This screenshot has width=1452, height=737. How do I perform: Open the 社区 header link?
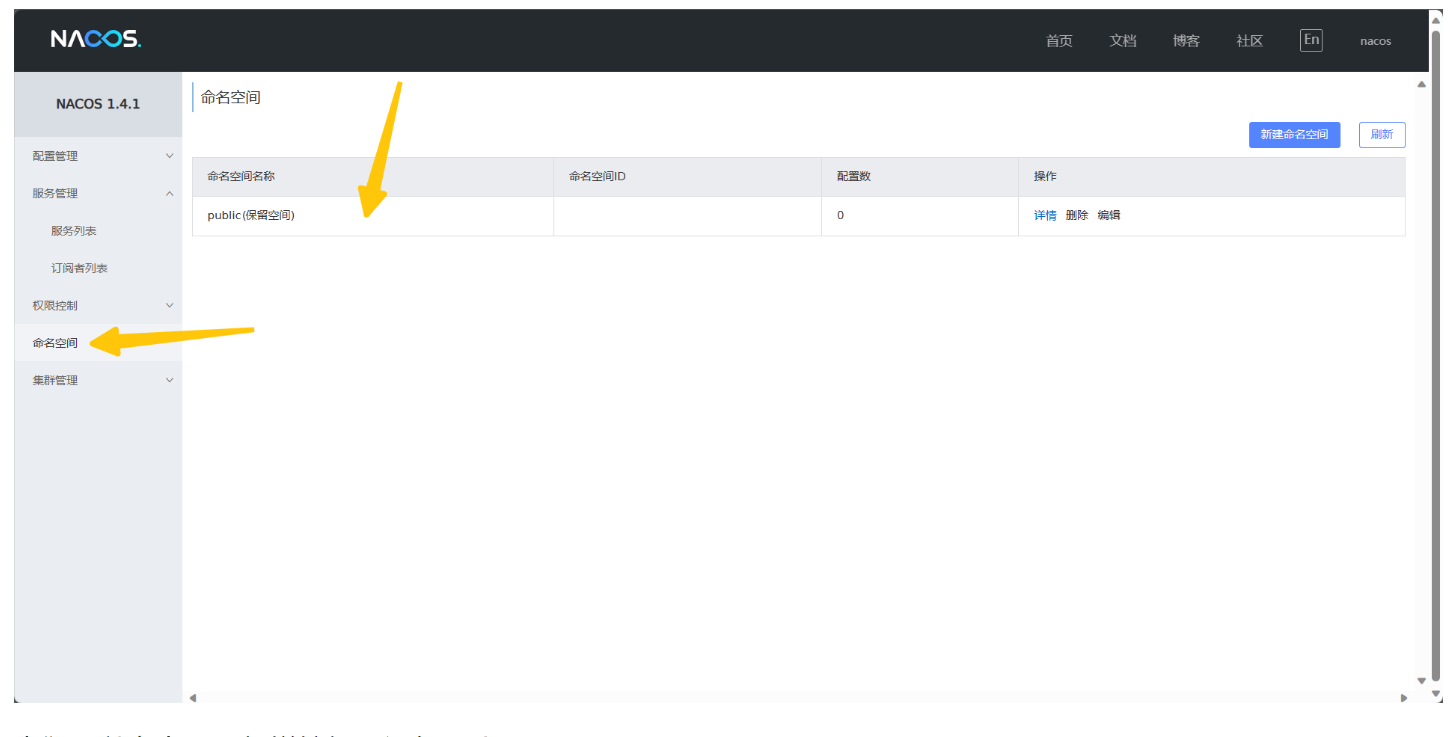coord(1250,41)
